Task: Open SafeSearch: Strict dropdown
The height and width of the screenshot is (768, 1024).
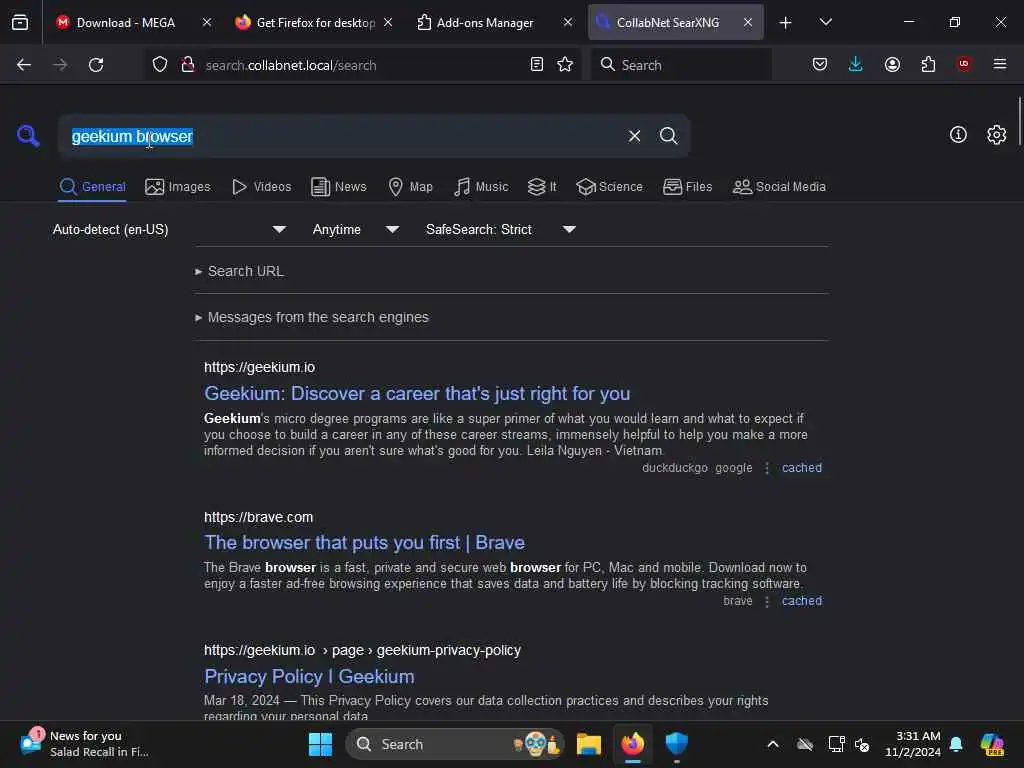Action: (x=501, y=229)
